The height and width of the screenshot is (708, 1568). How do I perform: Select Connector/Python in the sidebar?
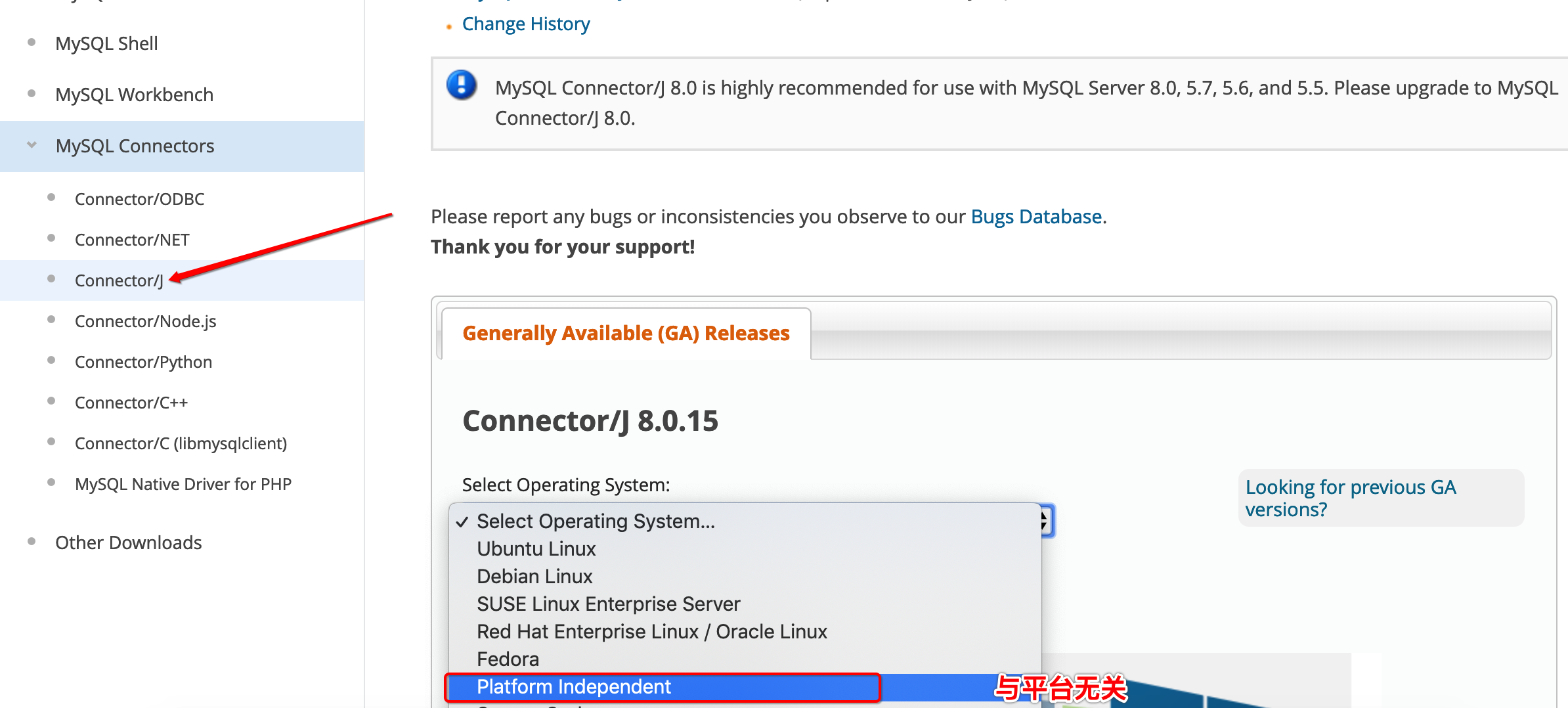point(143,361)
